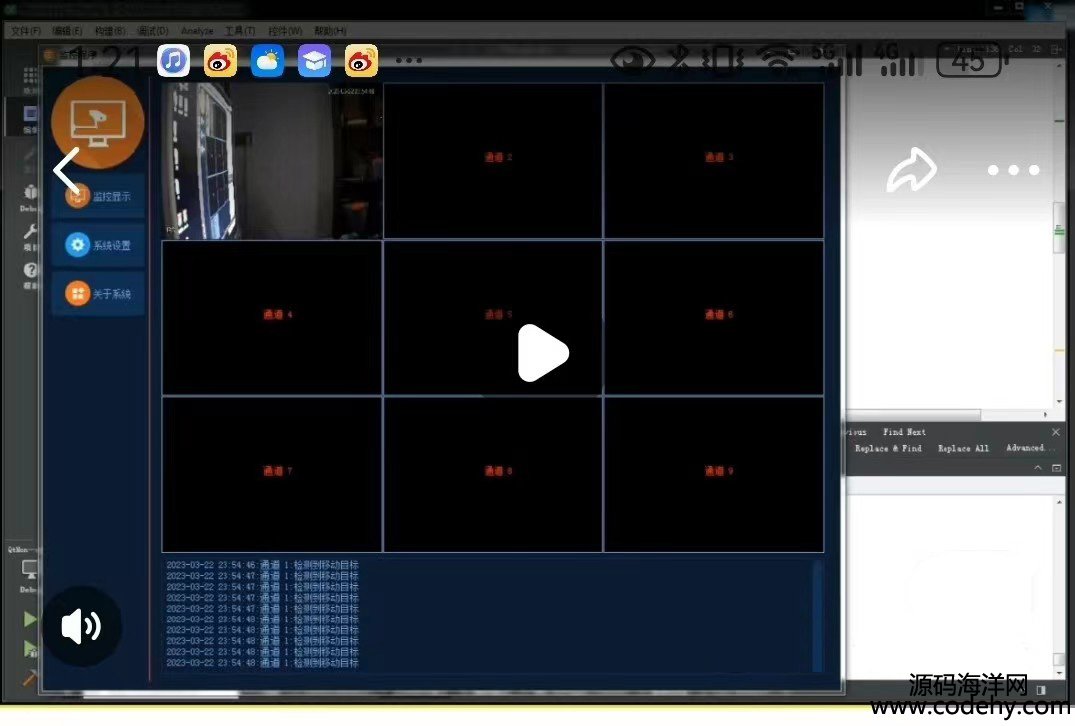Click Replace All in the find bar
Screen dimensions: 1075x726
click(x=963, y=448)
